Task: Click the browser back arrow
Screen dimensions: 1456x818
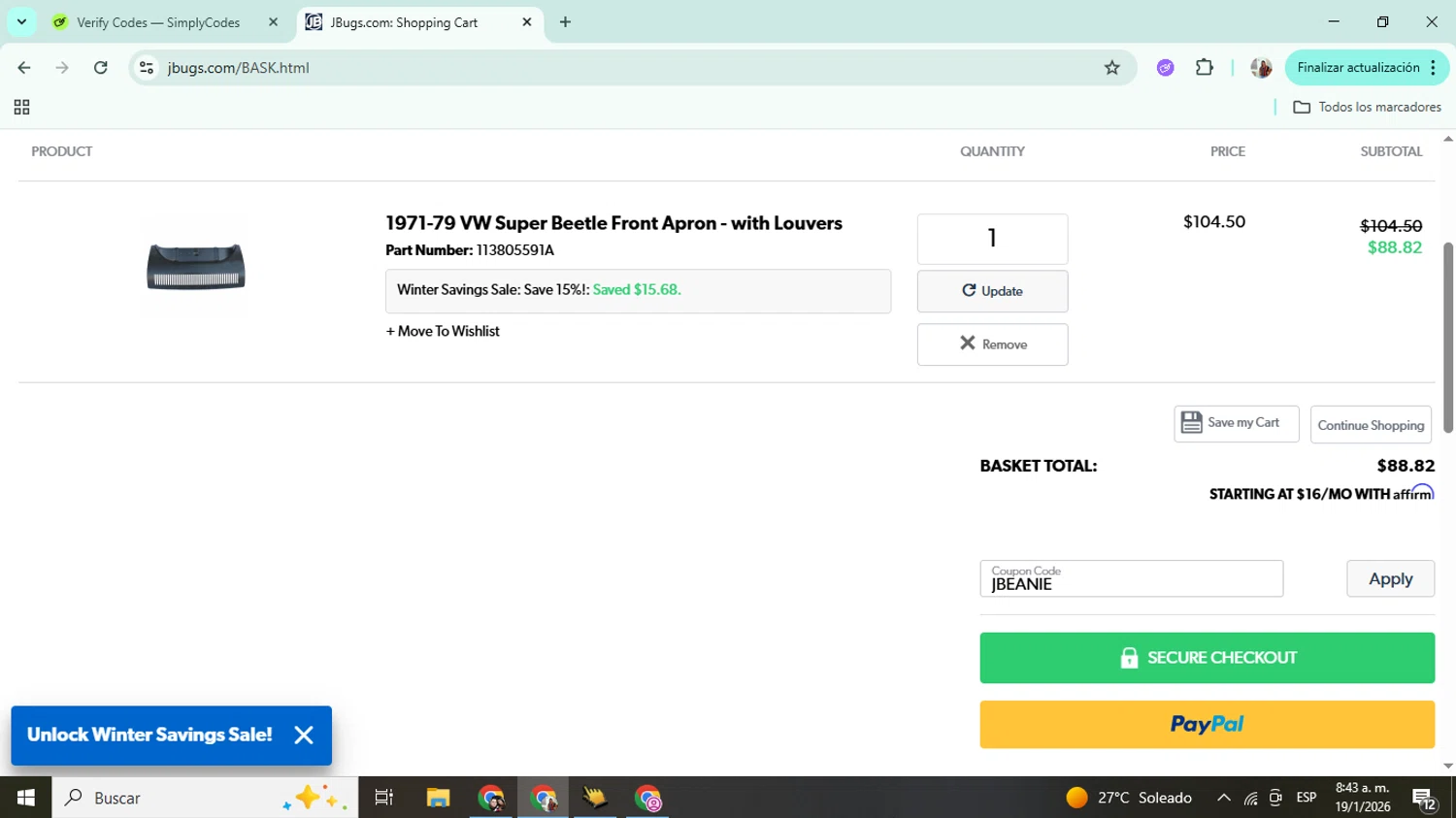Action: pyautogui.click(x=24, y=68)
